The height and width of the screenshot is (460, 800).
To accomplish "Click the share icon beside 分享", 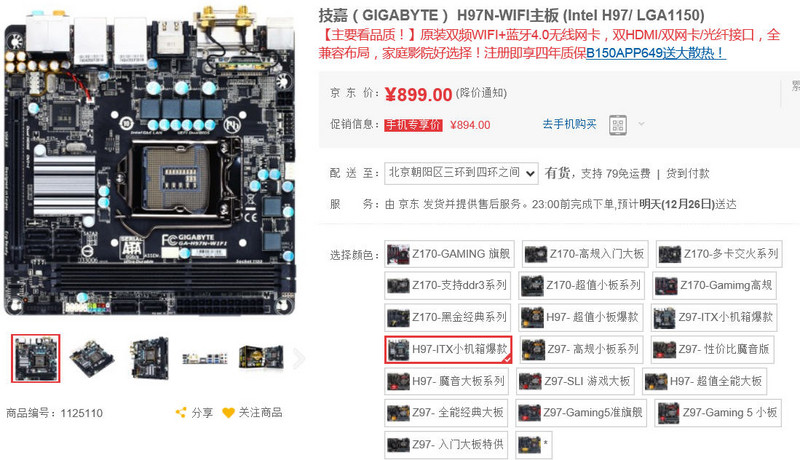I will 181,413.
